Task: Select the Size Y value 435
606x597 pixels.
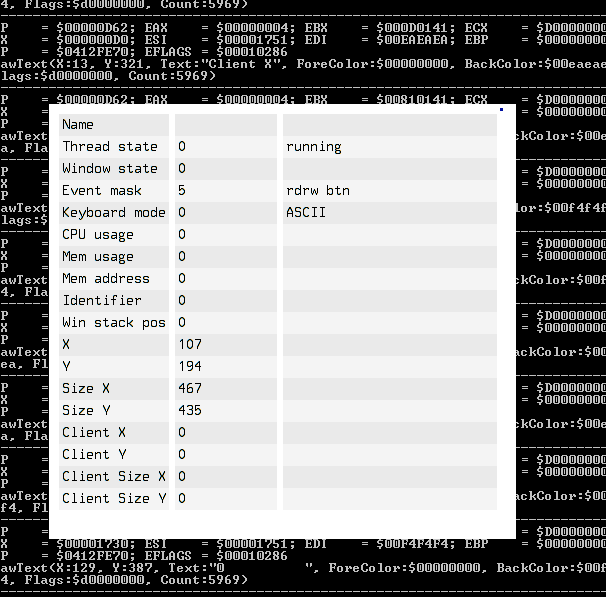Action: pyautogui.click(x=190, y=411)
